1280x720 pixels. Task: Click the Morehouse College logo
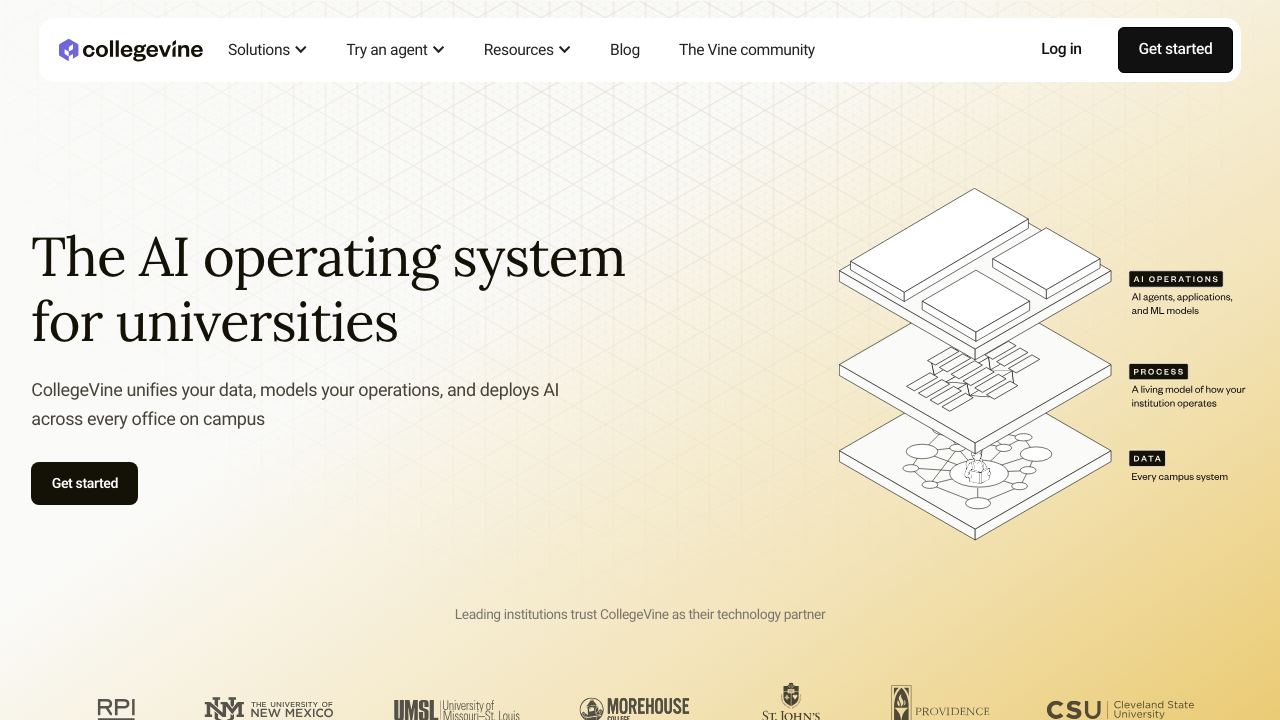click(x=635, y=708)
